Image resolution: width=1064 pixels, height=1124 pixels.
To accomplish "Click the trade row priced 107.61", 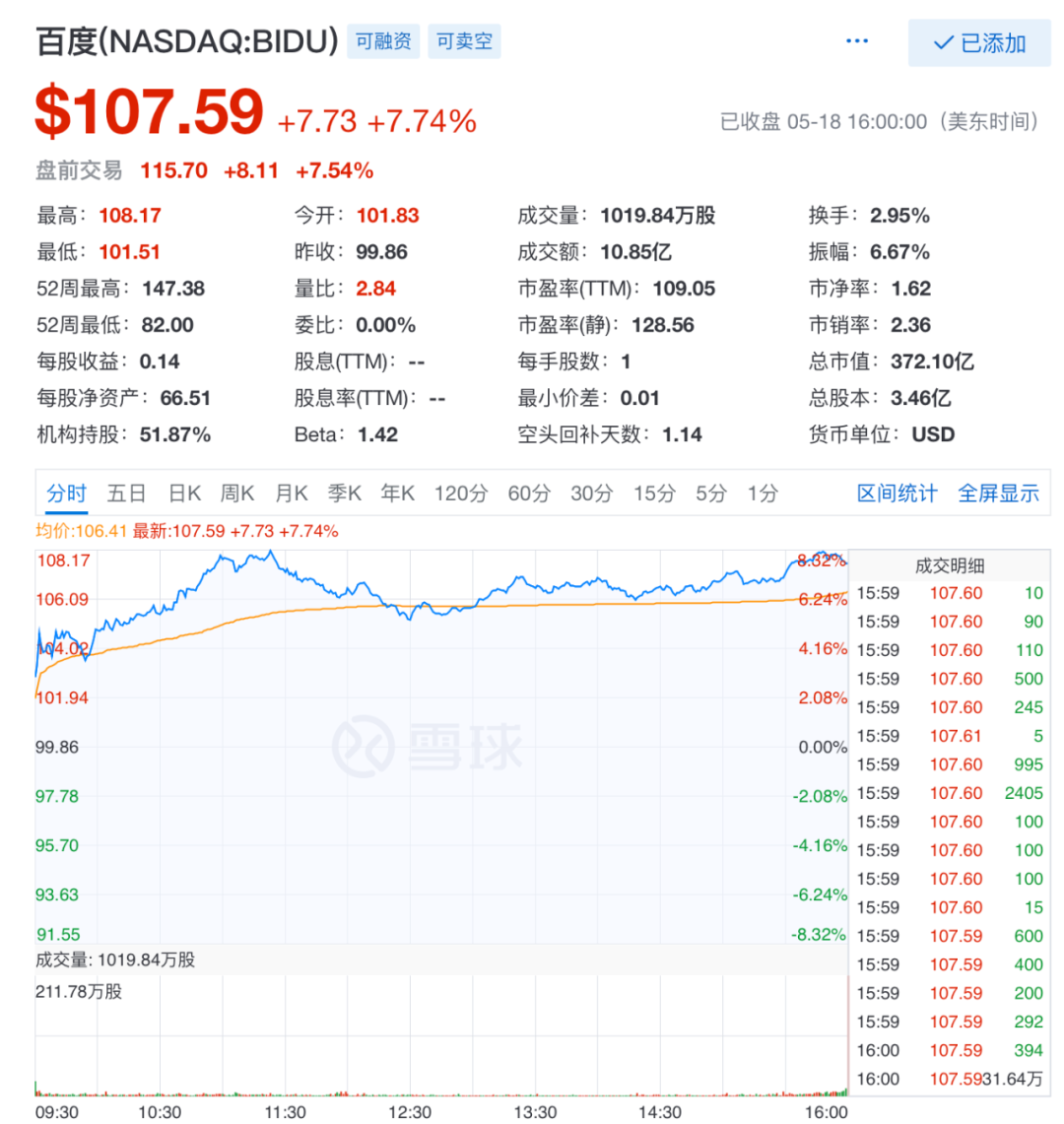I will click(x=950, y=736).
